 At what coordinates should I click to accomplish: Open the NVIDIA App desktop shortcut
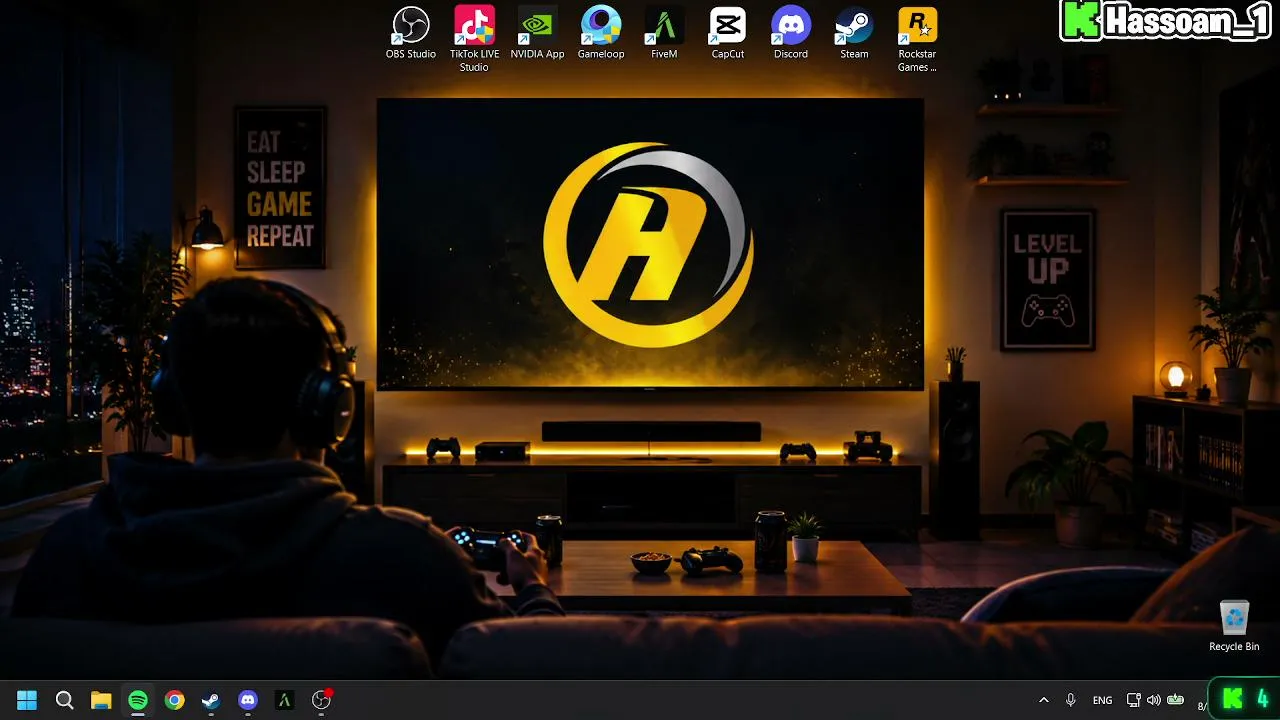[537, 33]
